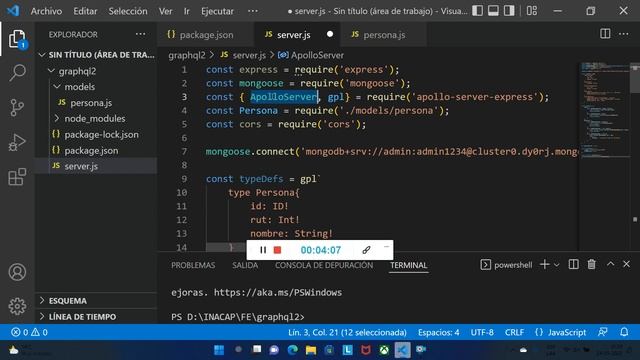Open the Explorer view in activity bar
The image size is (640, 360).
17,39
